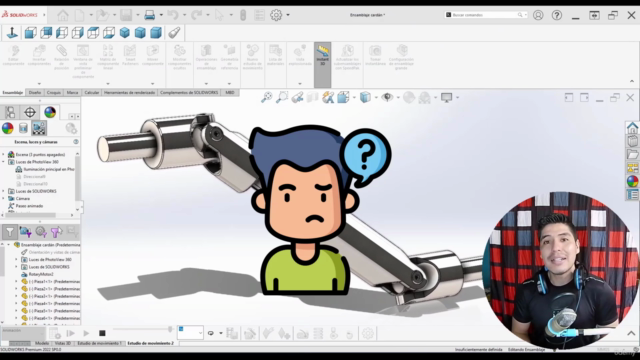Click the filter funnel icon in the motion tree
The image size is (640, 360).
click(9, 232)
